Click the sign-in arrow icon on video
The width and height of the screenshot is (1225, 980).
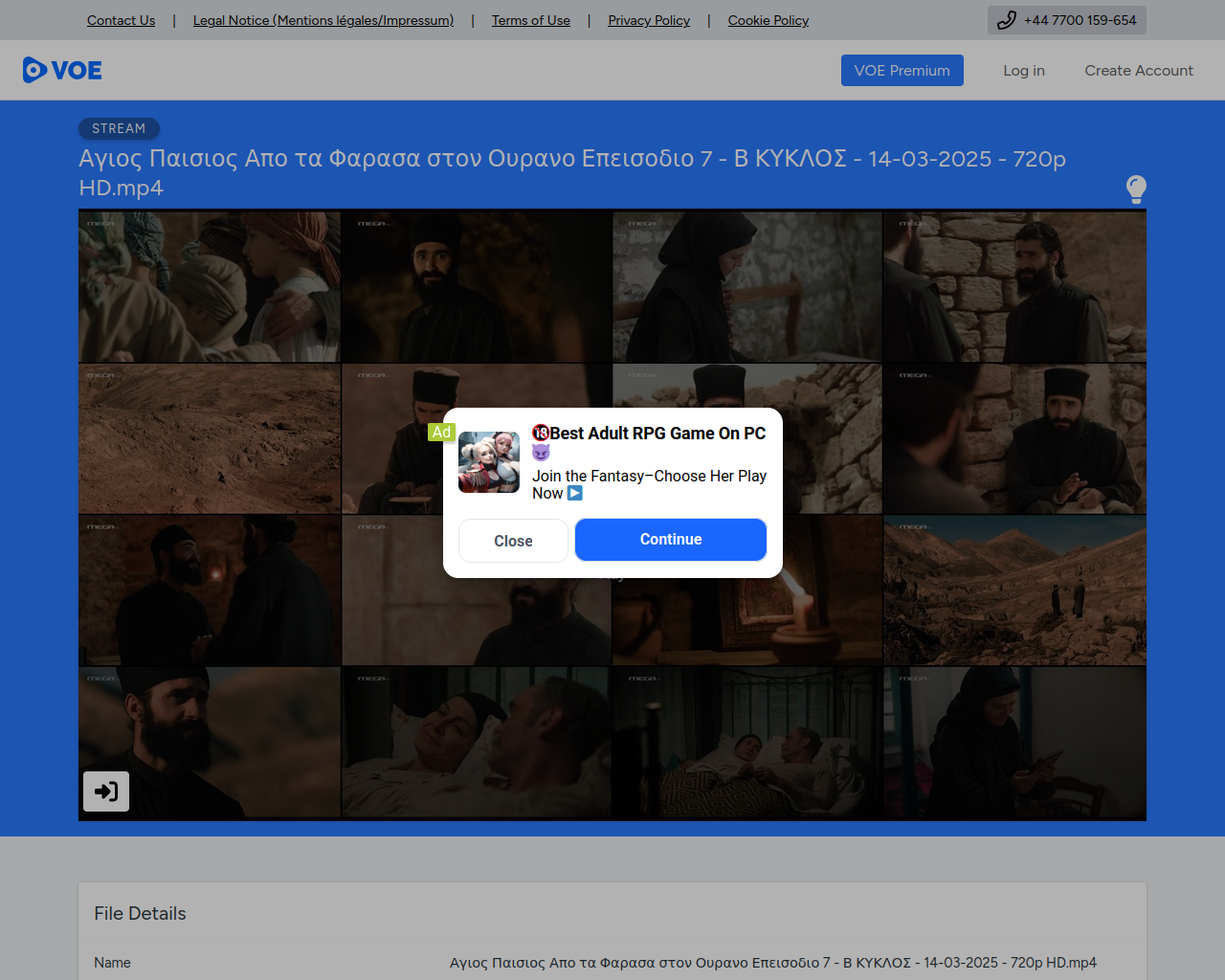pos(106,791)
